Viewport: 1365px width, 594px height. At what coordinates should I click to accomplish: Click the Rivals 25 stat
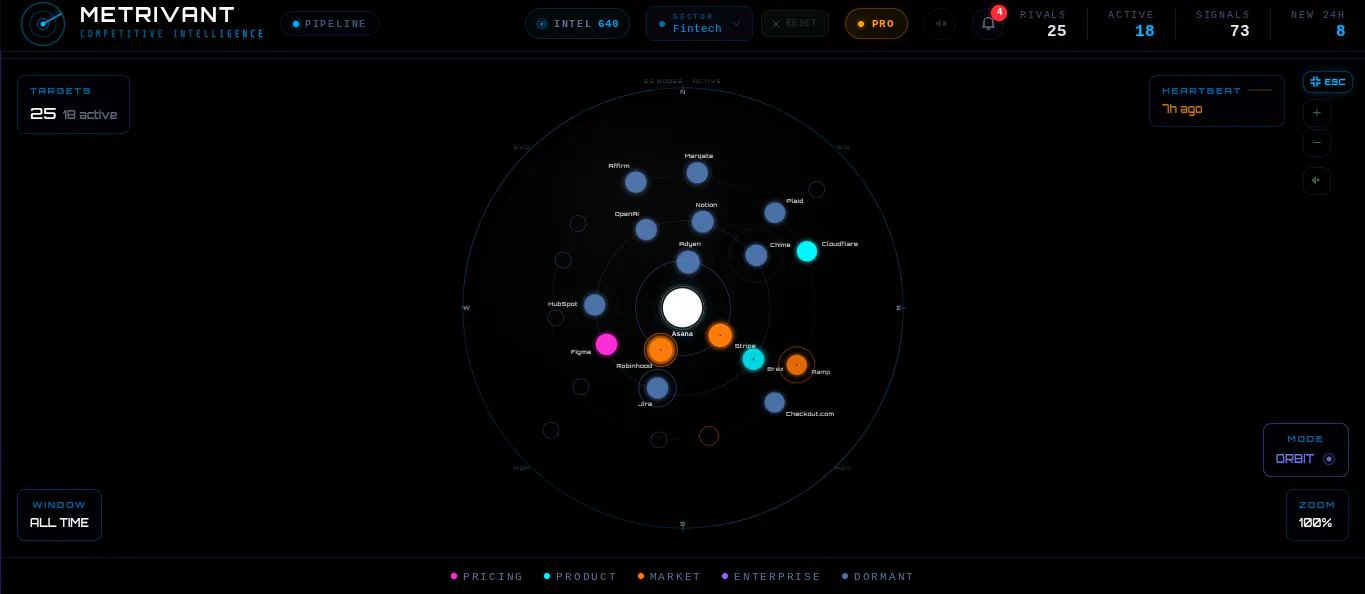(1043, 24)
